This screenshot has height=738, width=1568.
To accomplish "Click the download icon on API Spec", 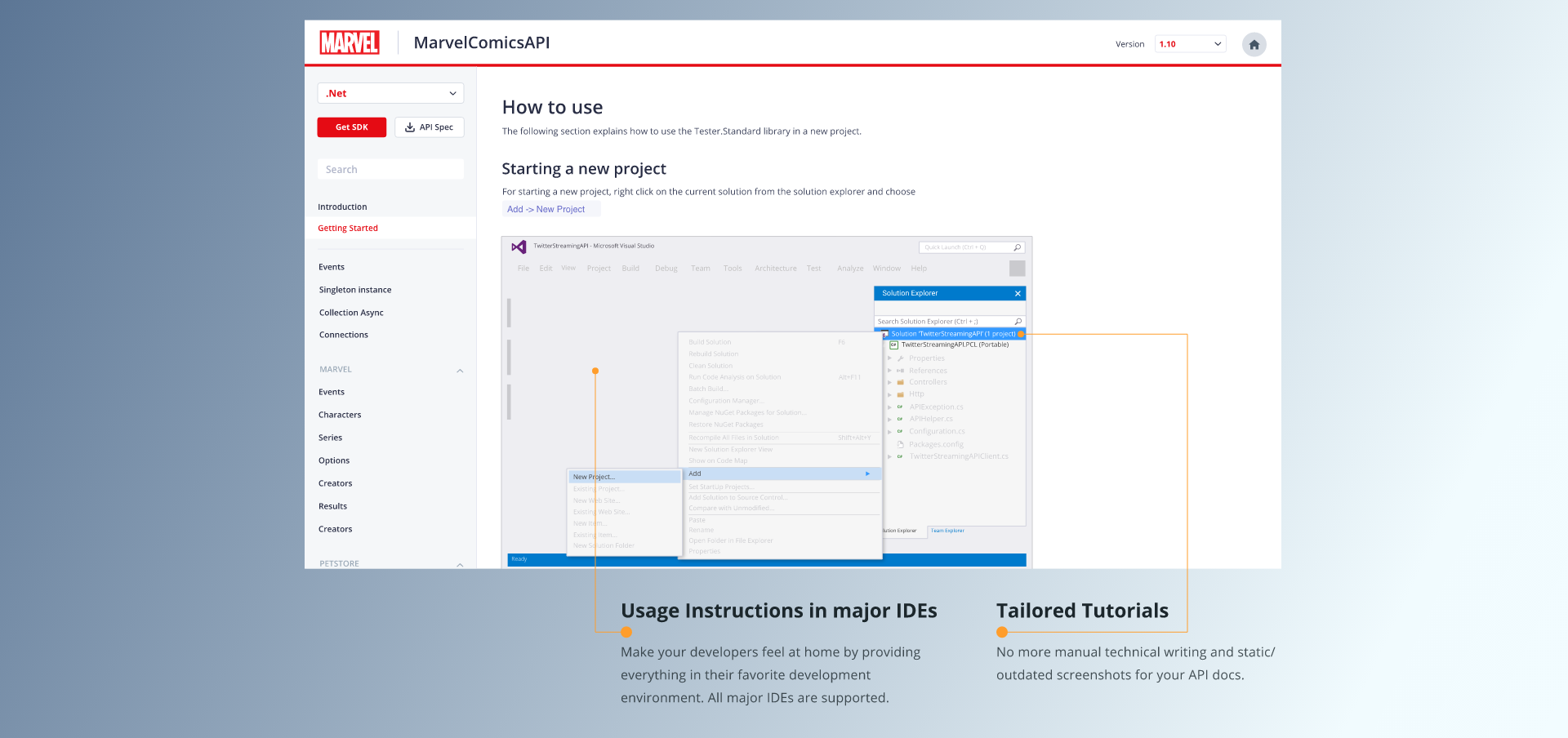I will pyautogui.click(x=410, y=127).
